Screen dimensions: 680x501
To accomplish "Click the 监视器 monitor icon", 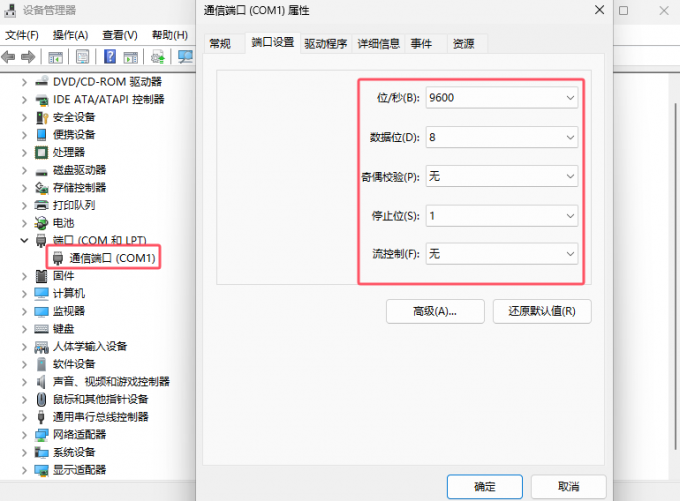I will point(41,311).
